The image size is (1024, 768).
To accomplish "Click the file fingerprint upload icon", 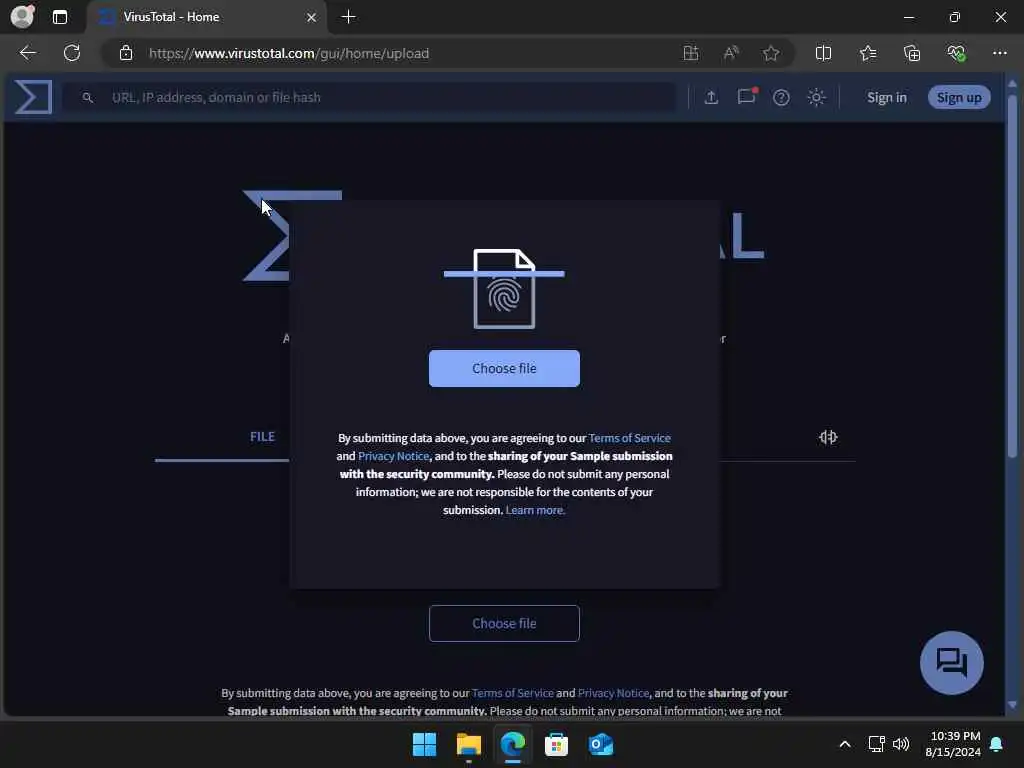I will pyautogui.click(x=504, y=289).
